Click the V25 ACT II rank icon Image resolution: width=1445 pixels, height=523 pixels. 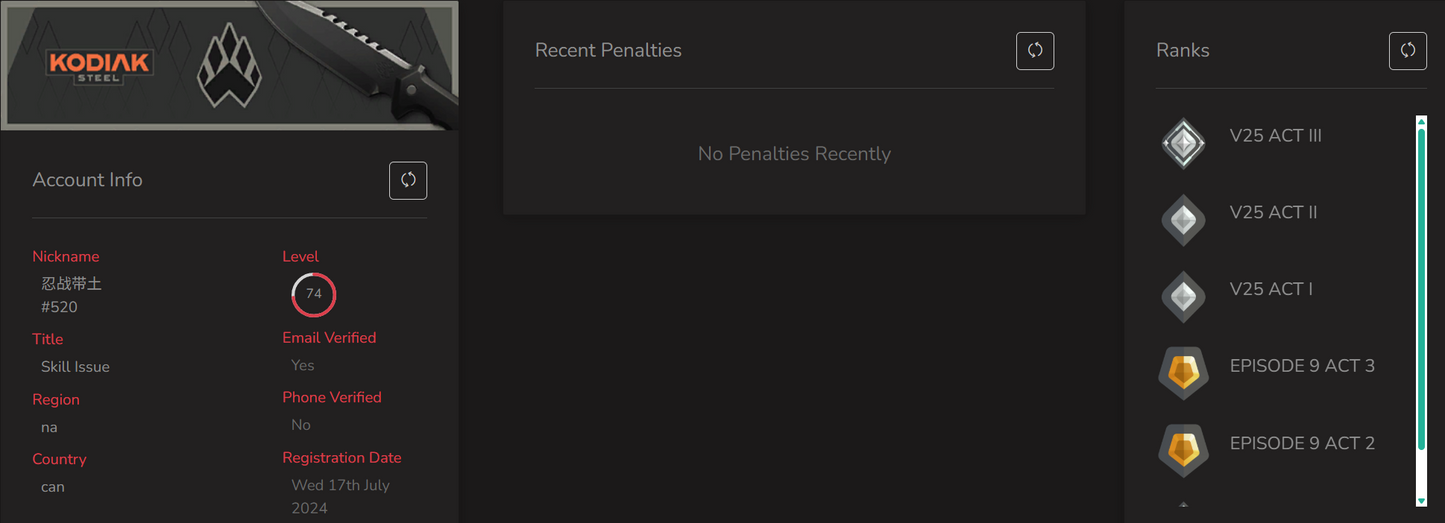point(1183,220)
